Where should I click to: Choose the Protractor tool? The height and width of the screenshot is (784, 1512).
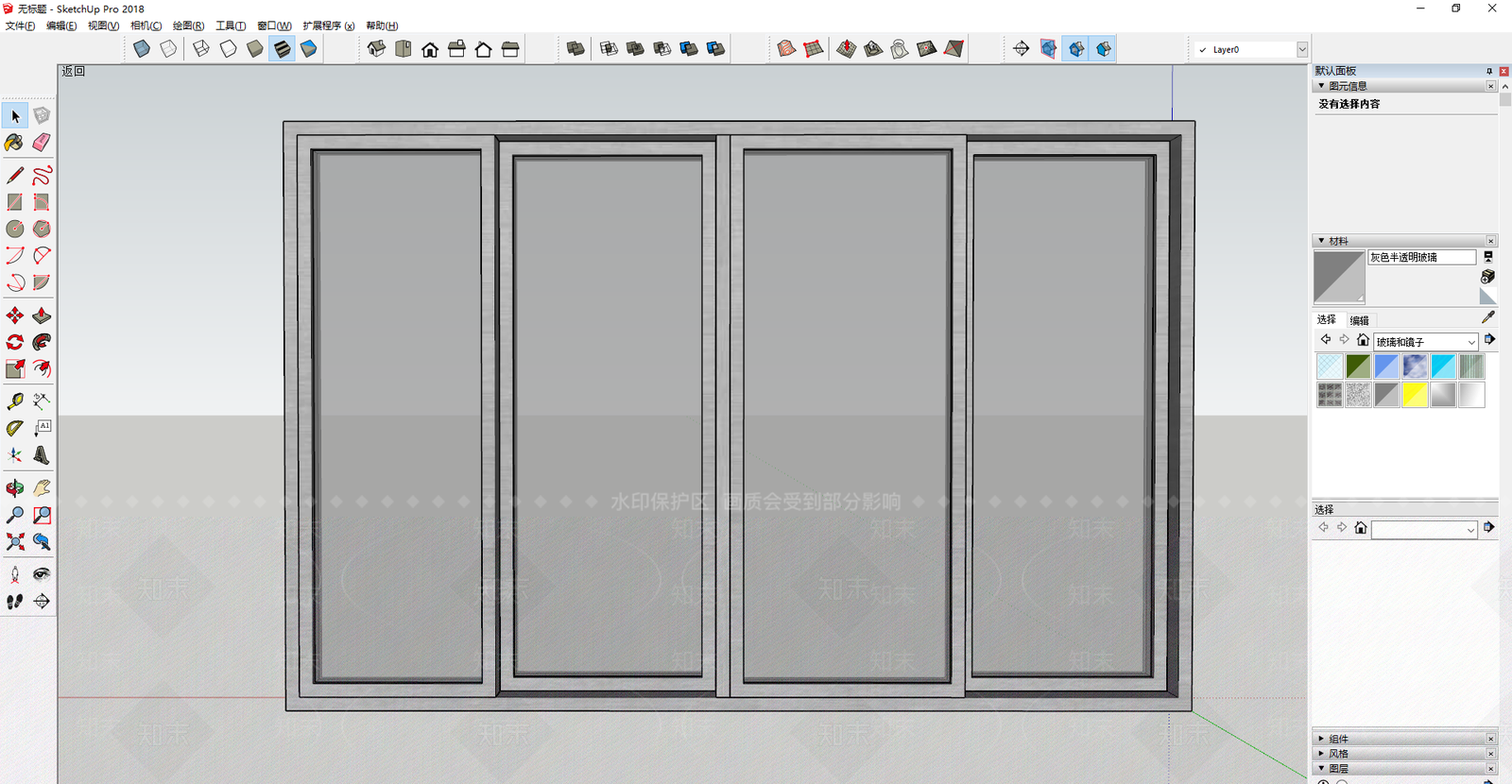pyautogui.click(x=15, y=428)
